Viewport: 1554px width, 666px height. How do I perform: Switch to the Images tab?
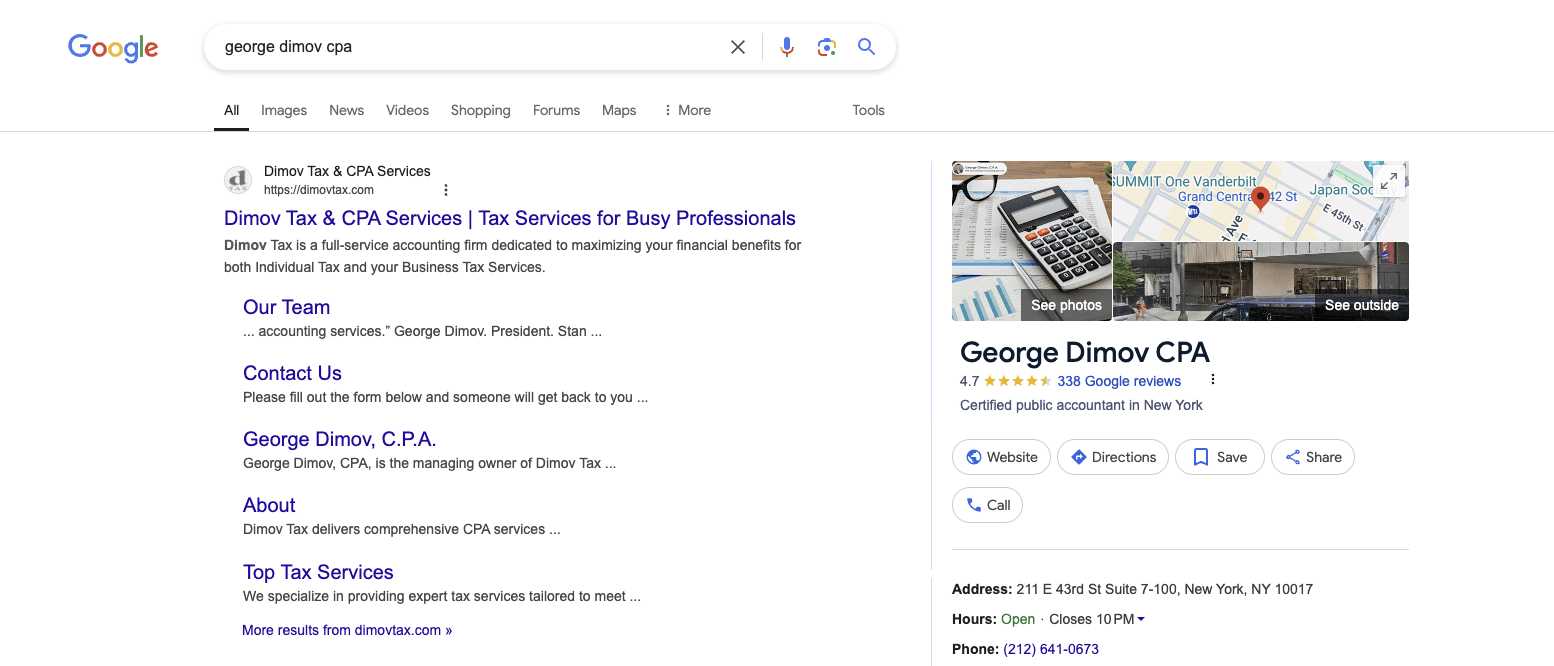(x=283, y=110)
